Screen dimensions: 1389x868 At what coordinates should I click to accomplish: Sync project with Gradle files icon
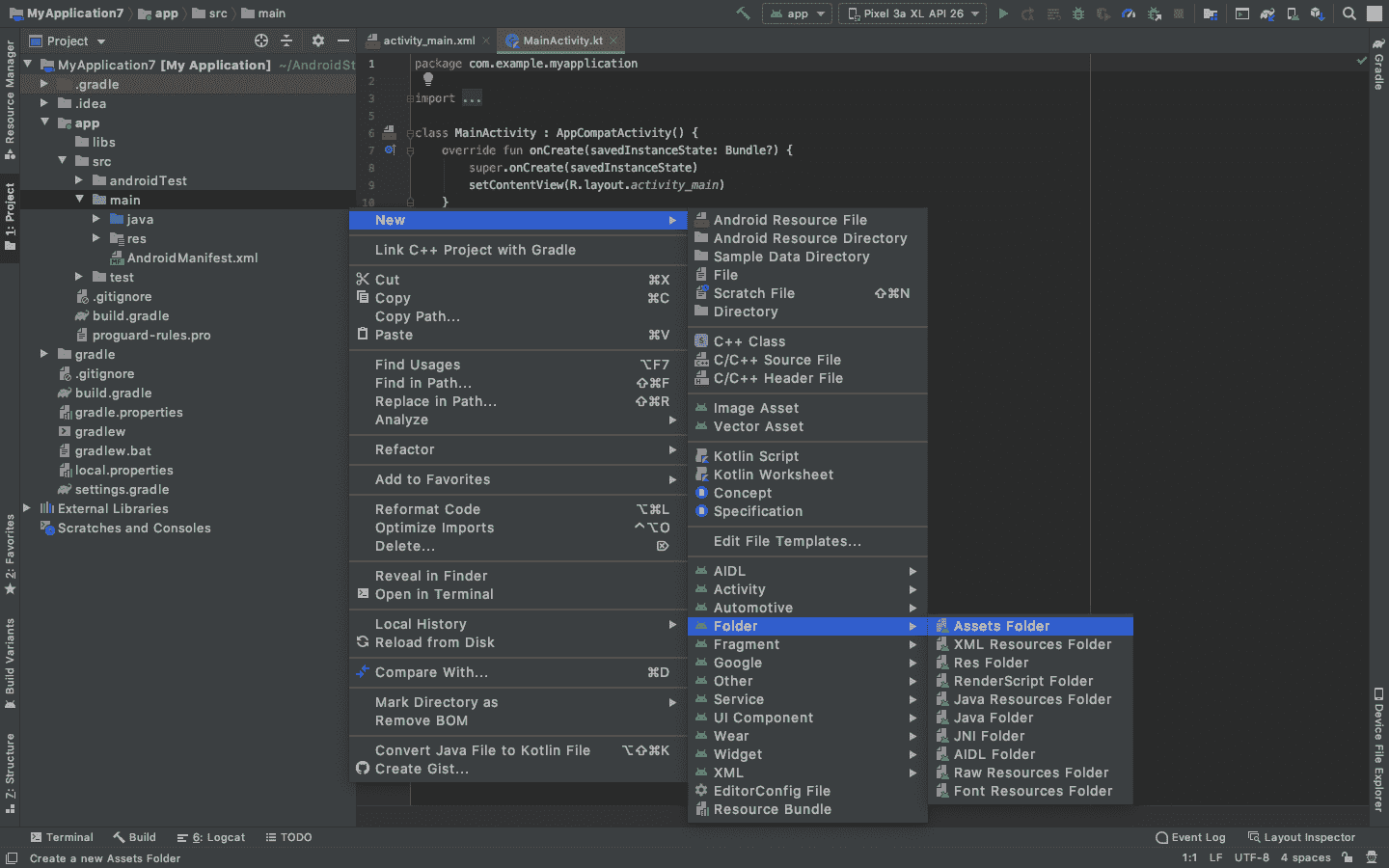pos(1267,14)
